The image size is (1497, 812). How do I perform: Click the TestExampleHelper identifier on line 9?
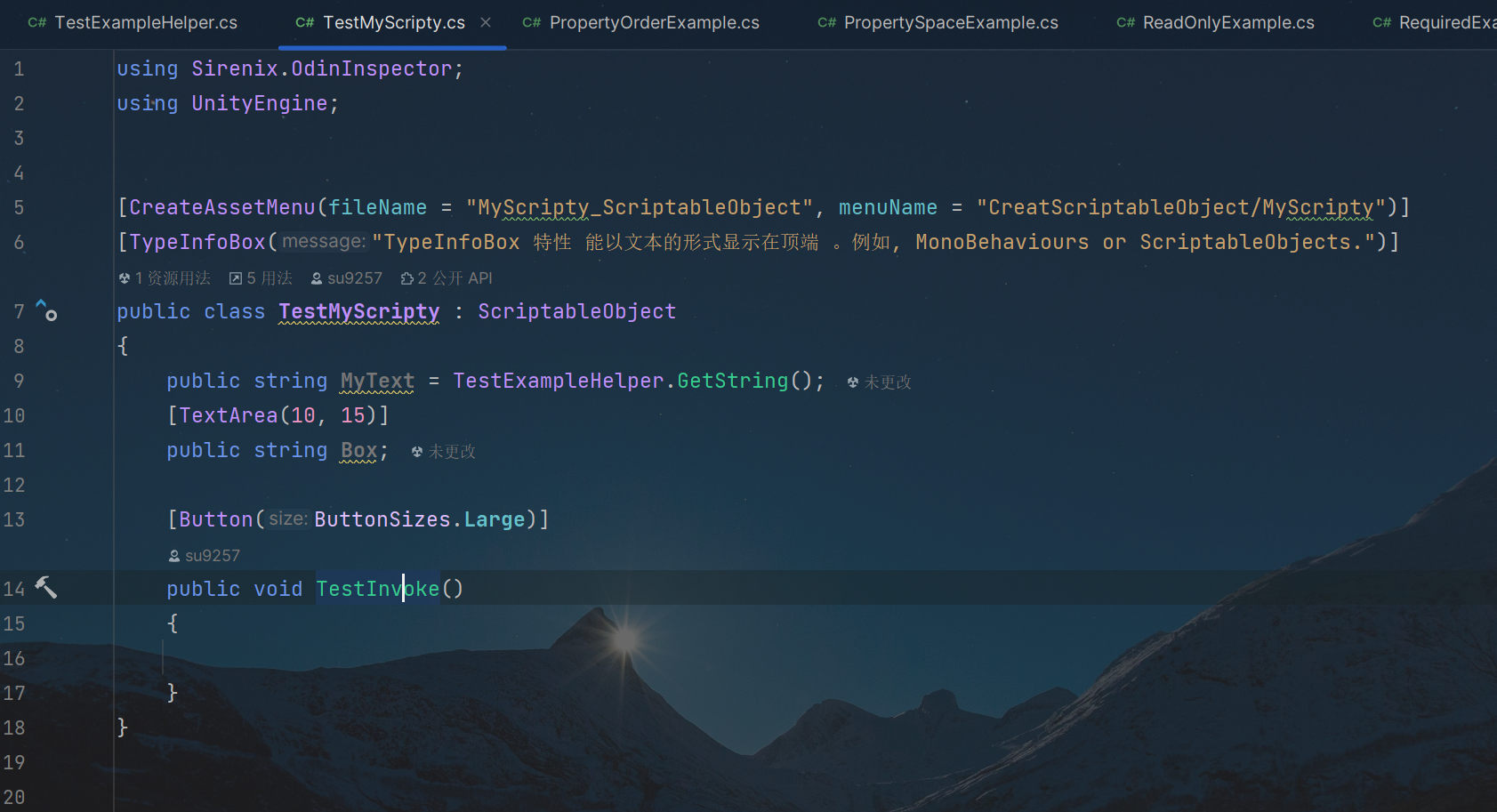pos(559,381)
